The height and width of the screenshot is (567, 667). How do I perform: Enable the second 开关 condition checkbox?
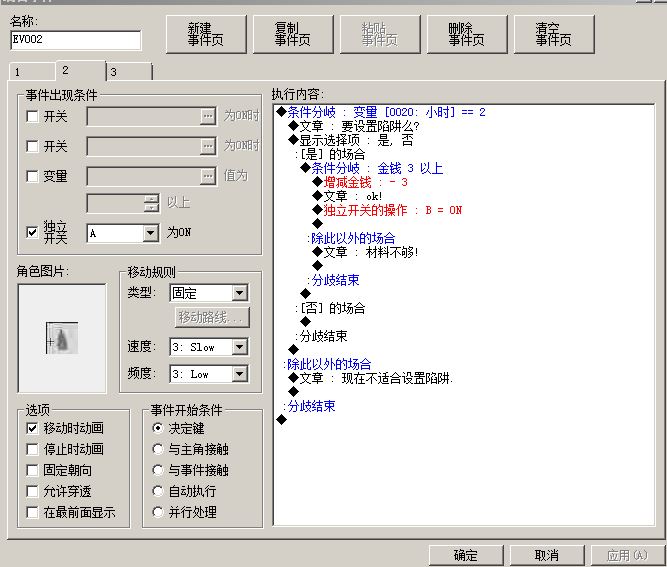point(32,146)
